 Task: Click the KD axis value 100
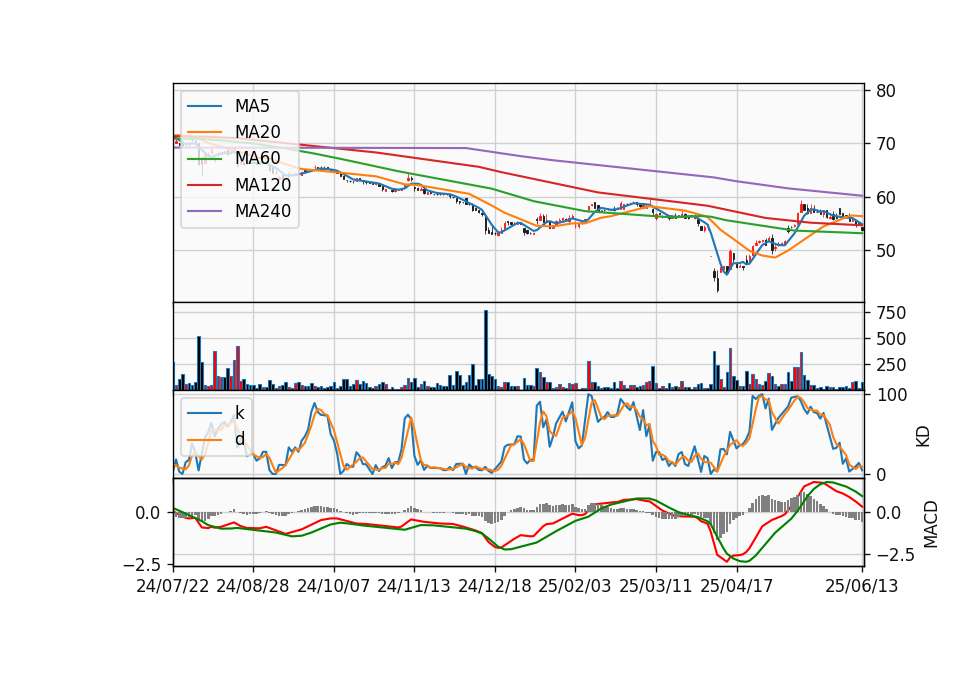coord(891,395)
